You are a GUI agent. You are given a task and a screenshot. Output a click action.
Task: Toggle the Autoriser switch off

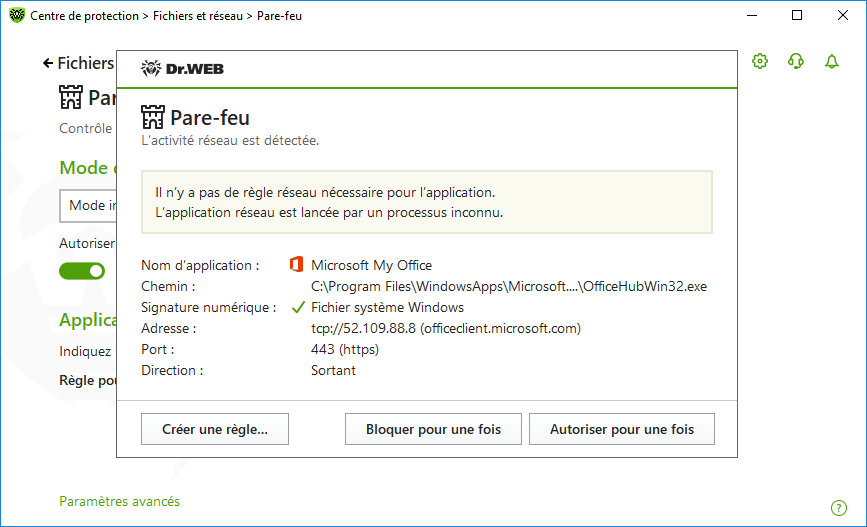(82, 271)
